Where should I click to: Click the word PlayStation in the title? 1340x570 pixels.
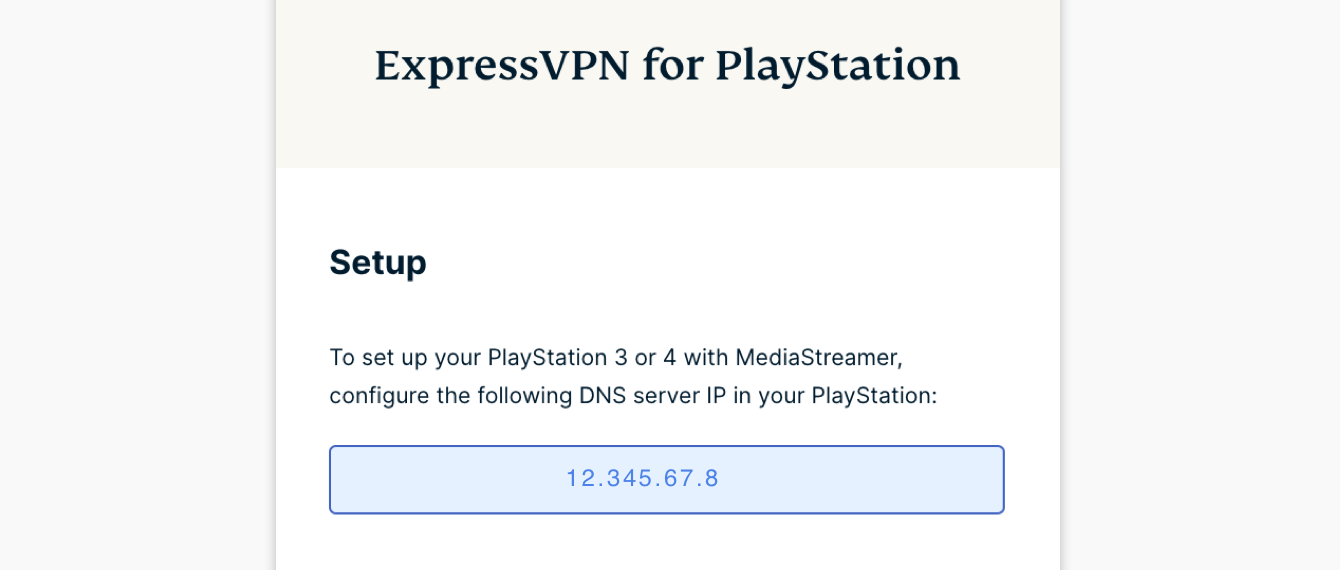click(837, 66)
